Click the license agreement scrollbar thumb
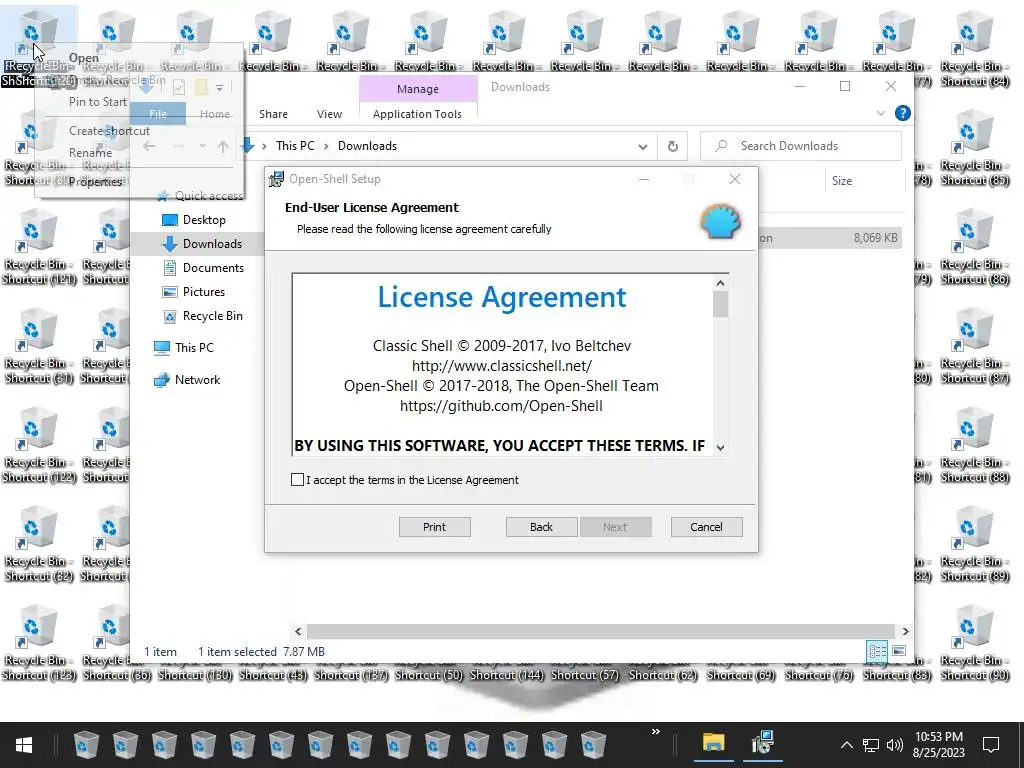Viewport: 1024px width, 768px height. coord(720,304)
